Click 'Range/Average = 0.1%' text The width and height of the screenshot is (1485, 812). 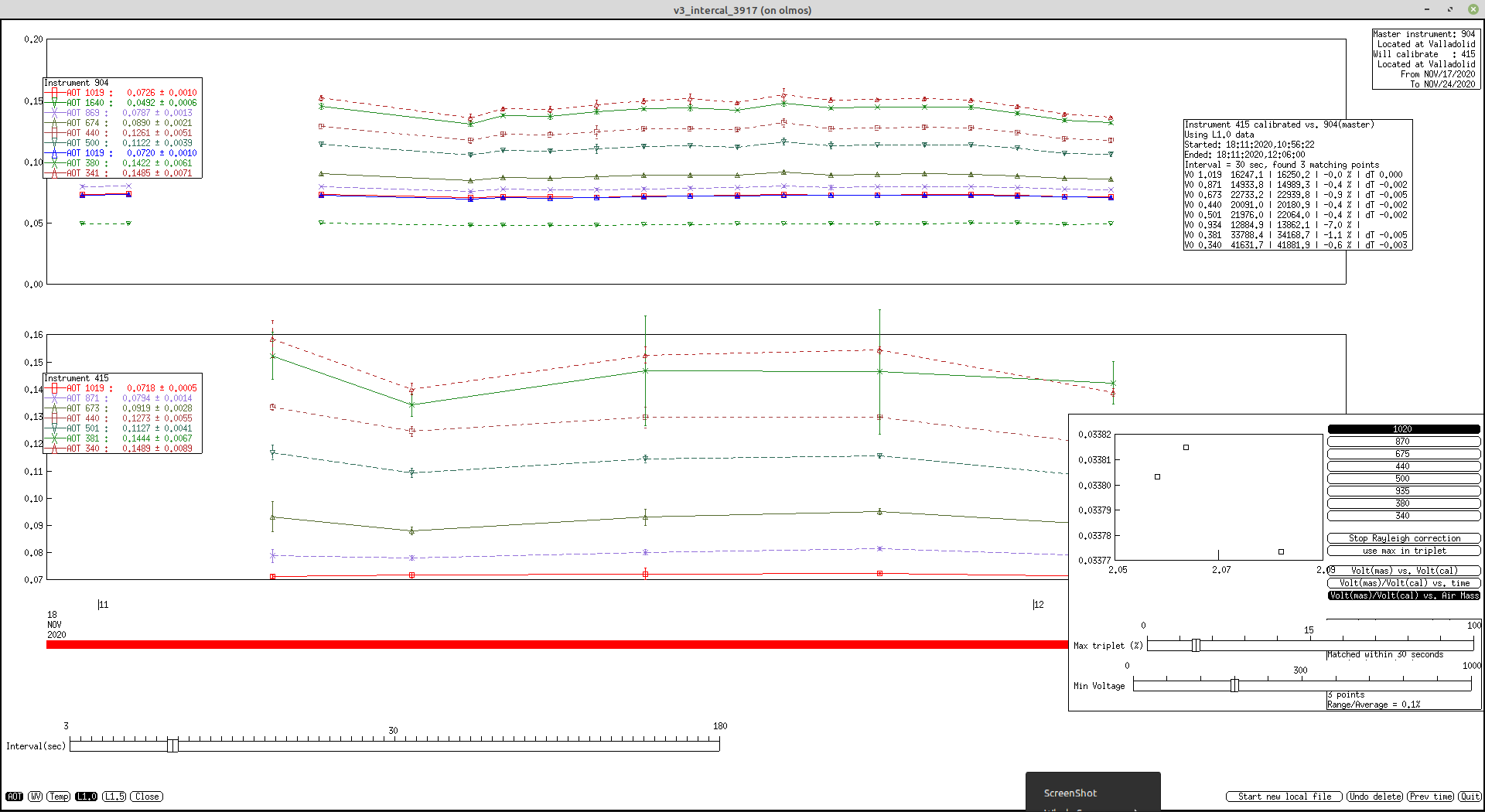click(1374, 705)
